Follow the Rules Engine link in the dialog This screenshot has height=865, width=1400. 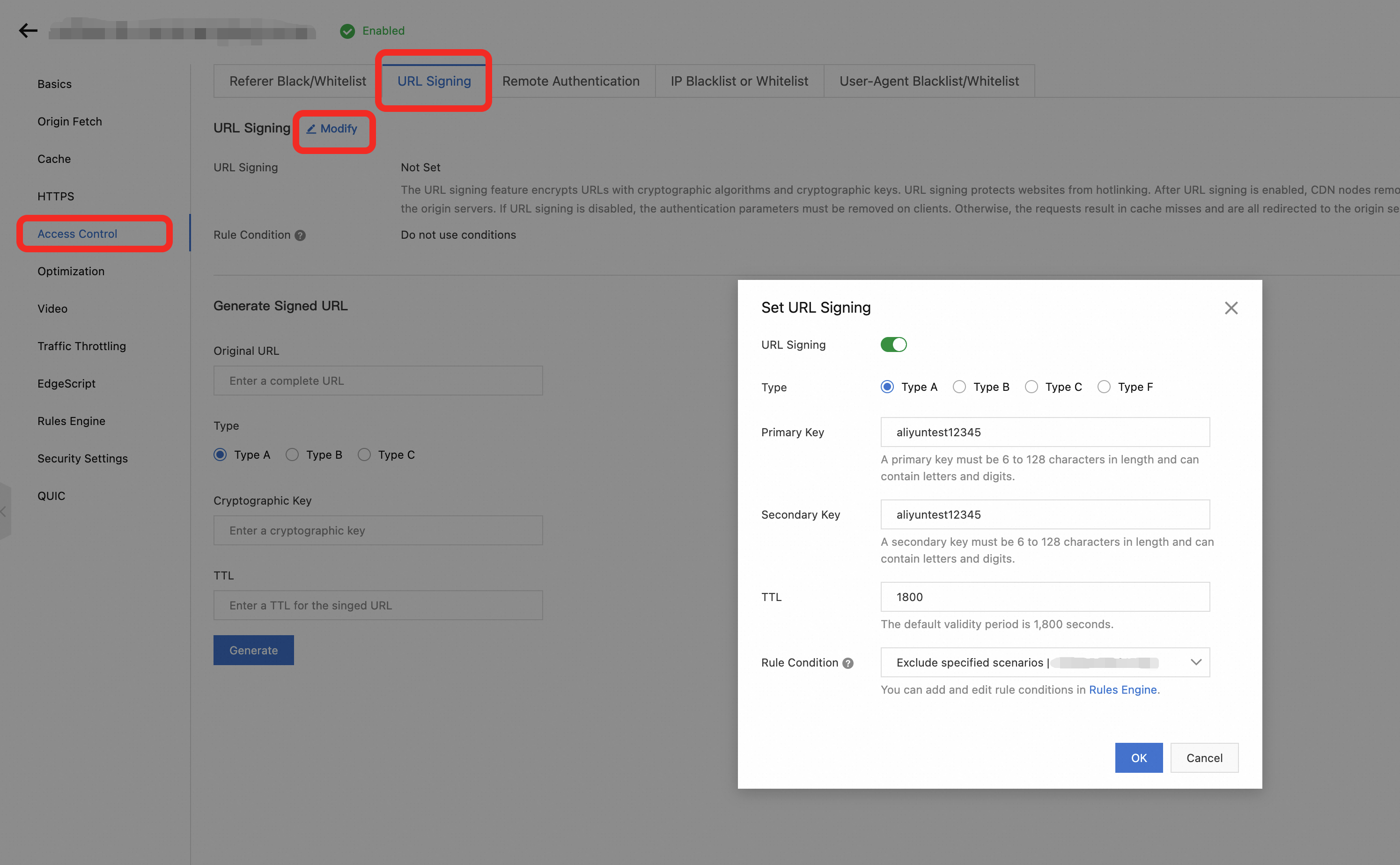(x=1122, y=690)
